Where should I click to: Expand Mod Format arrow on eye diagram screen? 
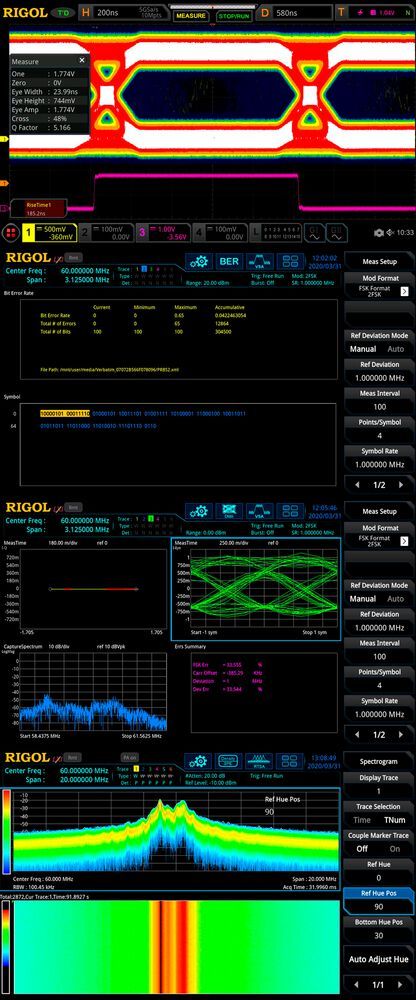[404, 541]
